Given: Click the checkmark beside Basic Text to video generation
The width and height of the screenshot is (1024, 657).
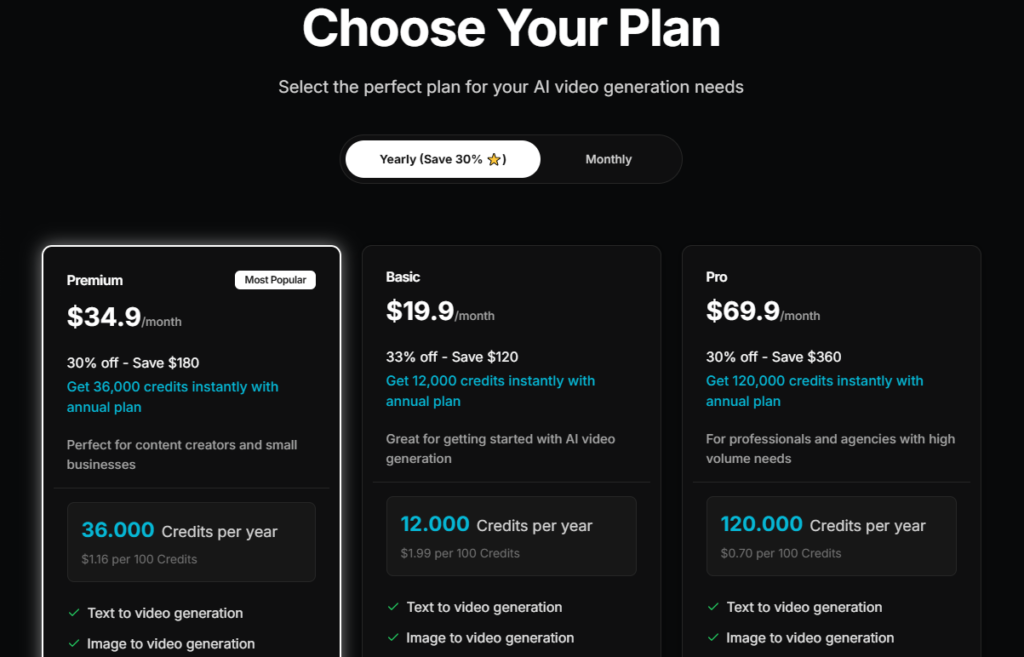Looking at the screenshot, I should 393,607.
